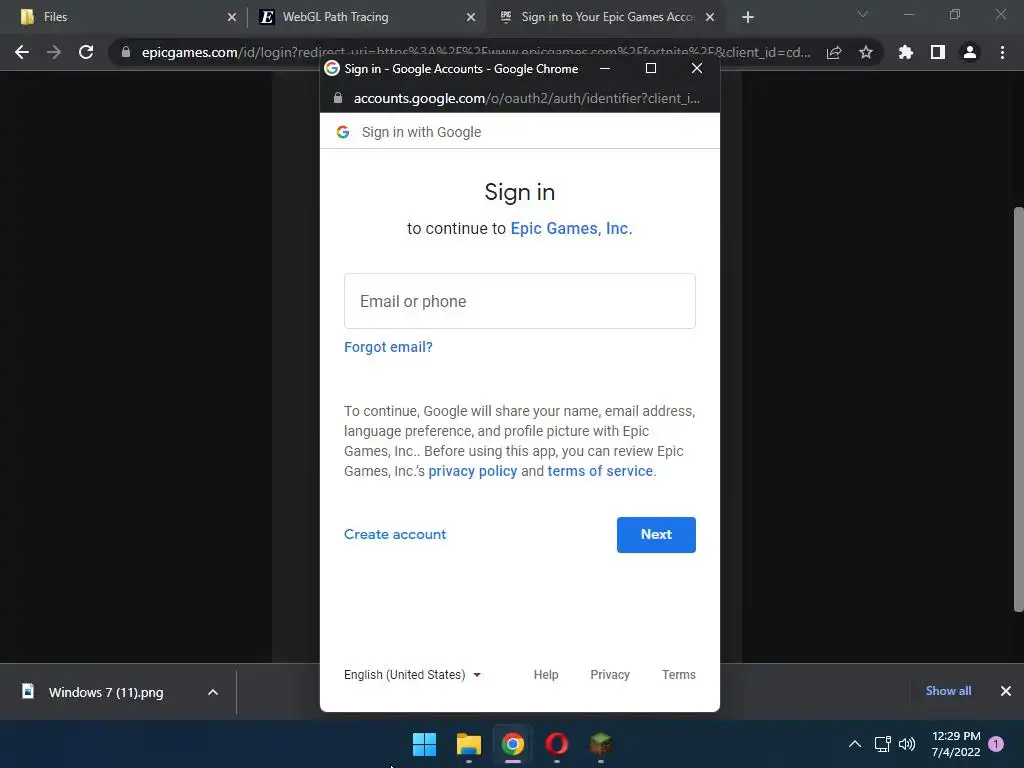This screenshot has height=768, width=1024.
Task: Minimize the Google sign in popup
Action: (x=605, y=68)
